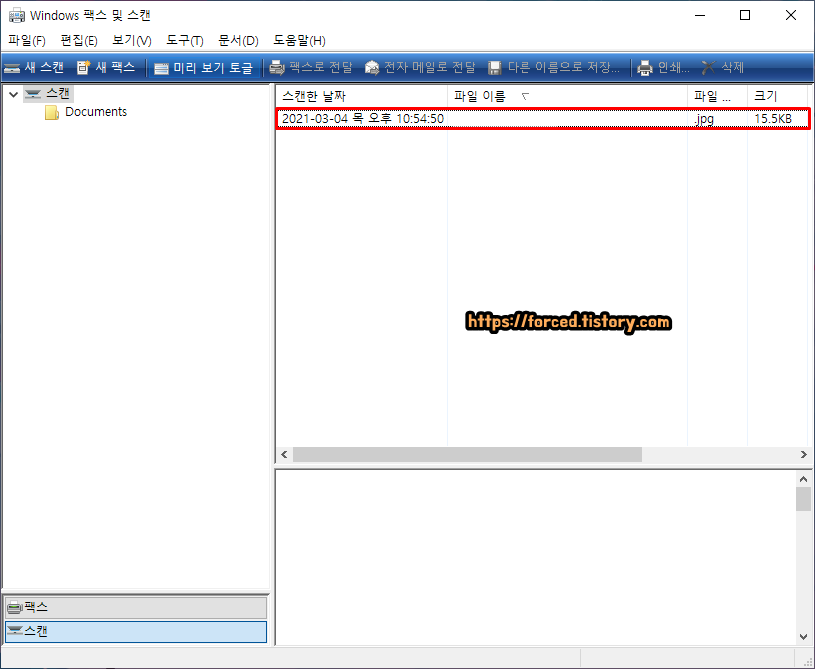Toggle the preview pane (미리 보기 토글)

(x=204, y=68)
